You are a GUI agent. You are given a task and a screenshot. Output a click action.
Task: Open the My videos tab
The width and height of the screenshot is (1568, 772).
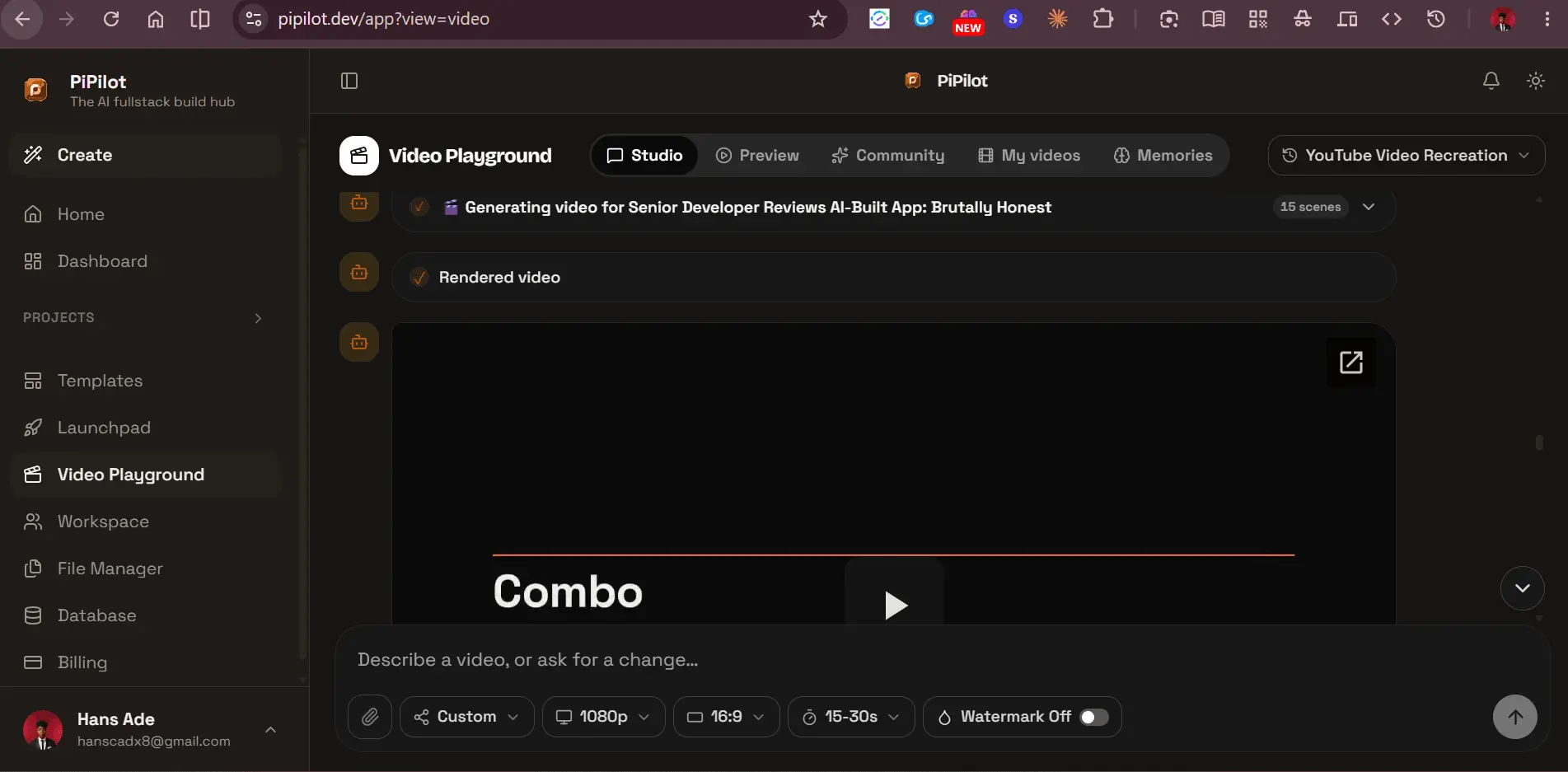click(x=1029, y=156)
